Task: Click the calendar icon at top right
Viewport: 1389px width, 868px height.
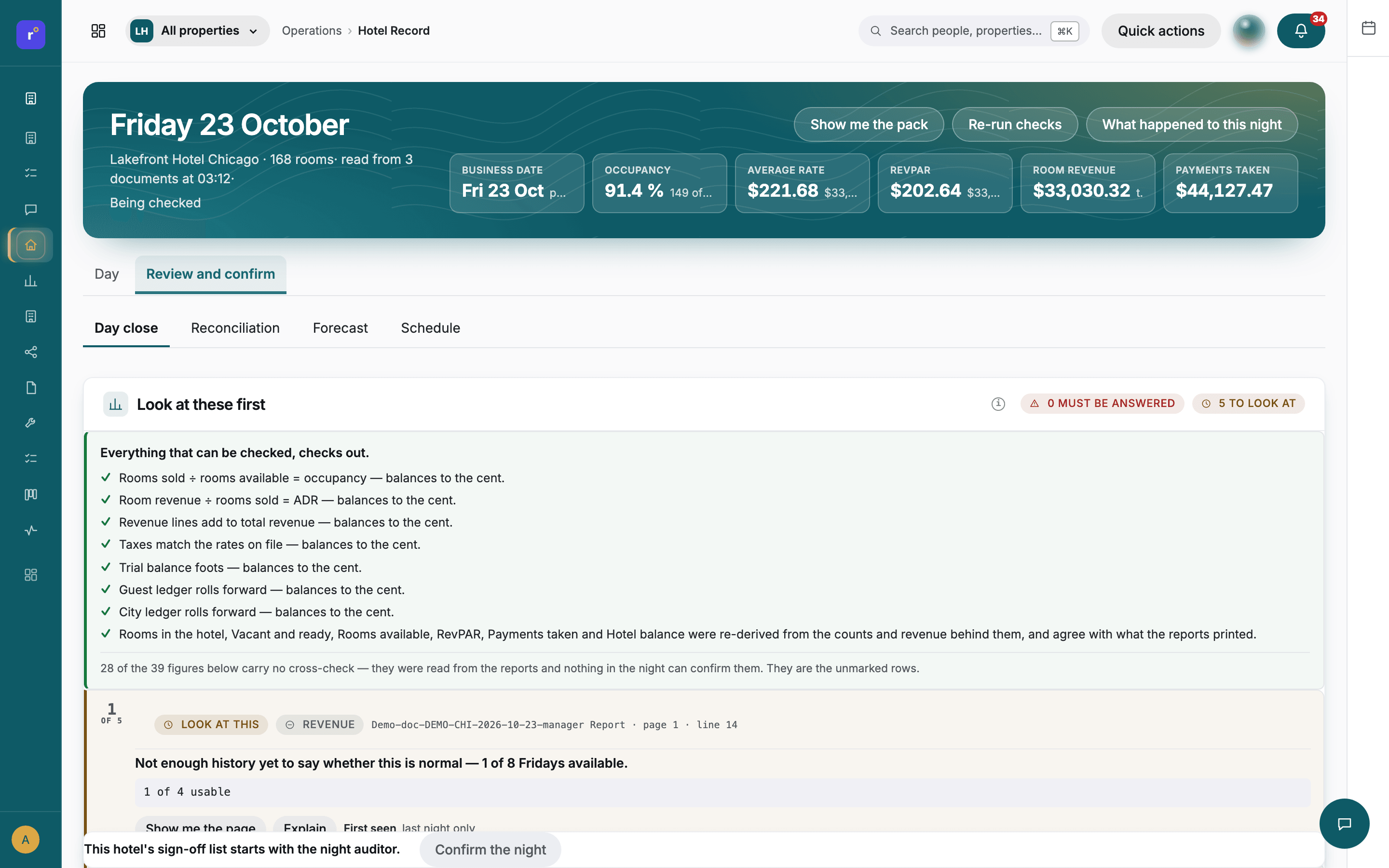Action: [1368, 27]
